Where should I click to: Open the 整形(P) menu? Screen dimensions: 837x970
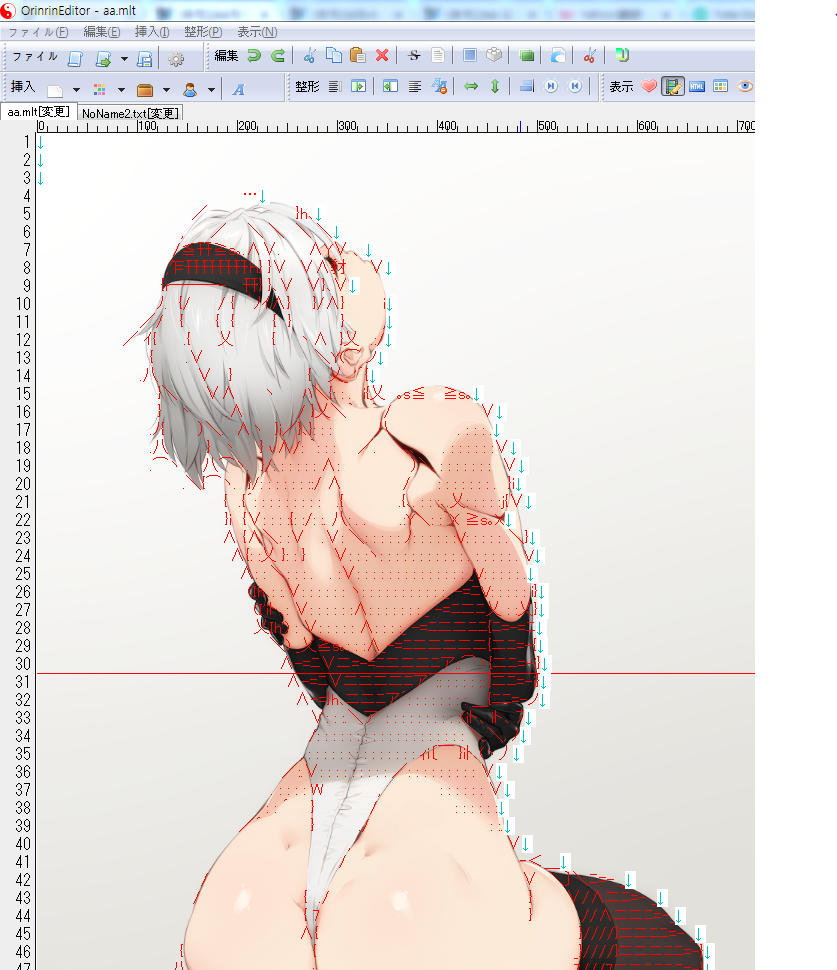[x=202, y=32]
